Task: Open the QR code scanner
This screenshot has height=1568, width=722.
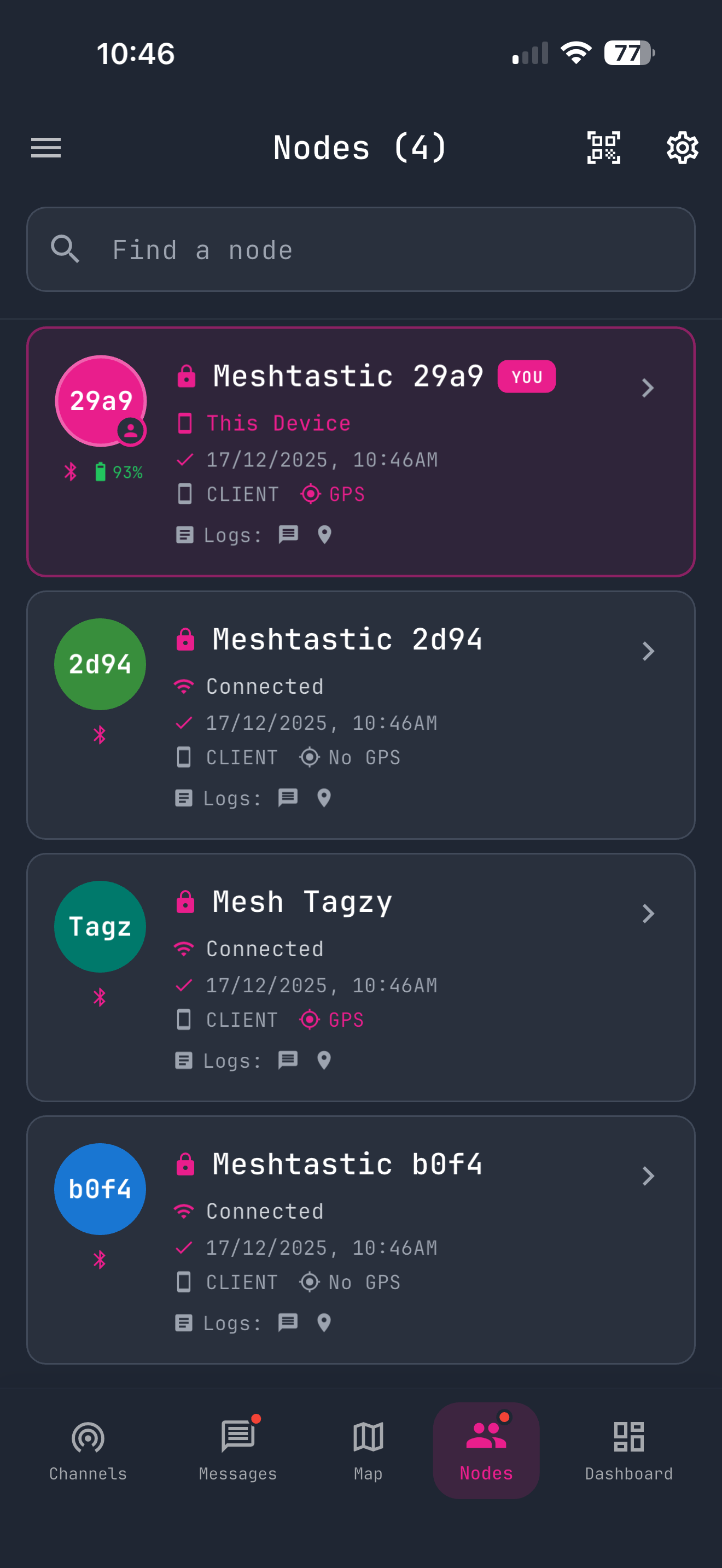Action: pyautogui.click(x=604, y=147)
